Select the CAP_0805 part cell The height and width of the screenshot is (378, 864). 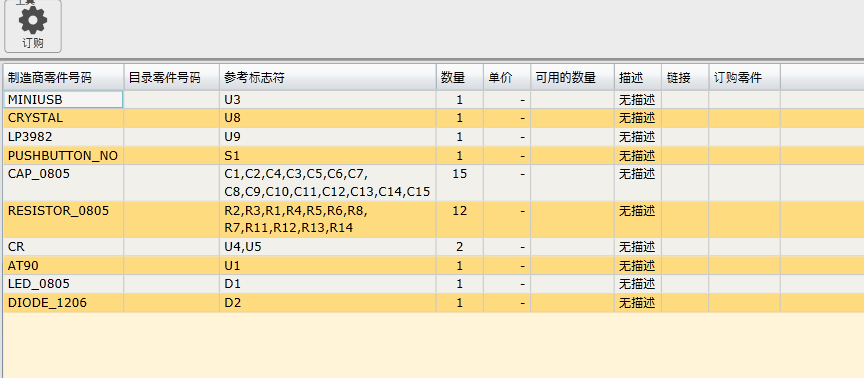(64, 183)
